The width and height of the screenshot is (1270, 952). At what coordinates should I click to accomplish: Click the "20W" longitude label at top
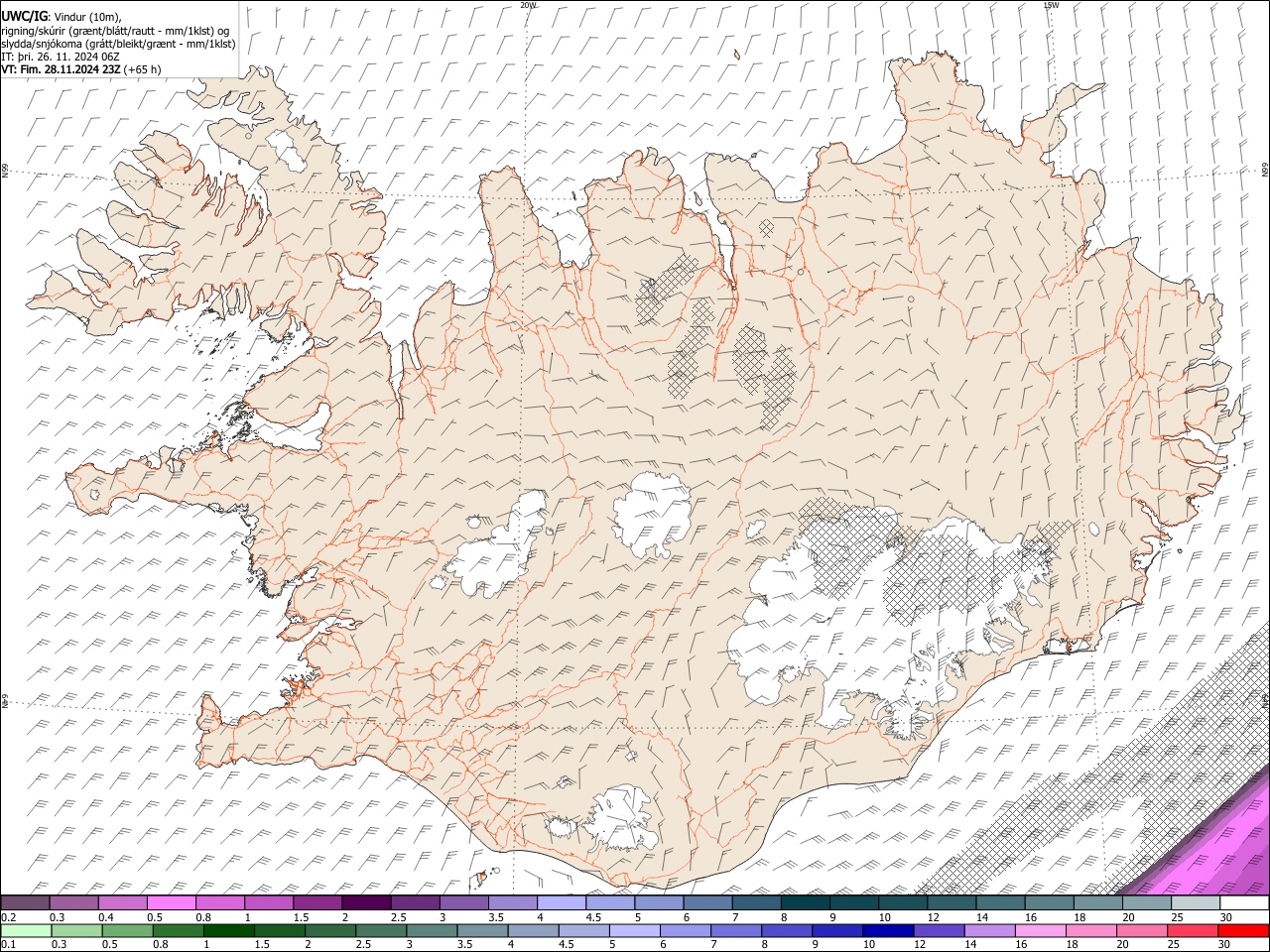pyautogui.click(x=528, y=5)
